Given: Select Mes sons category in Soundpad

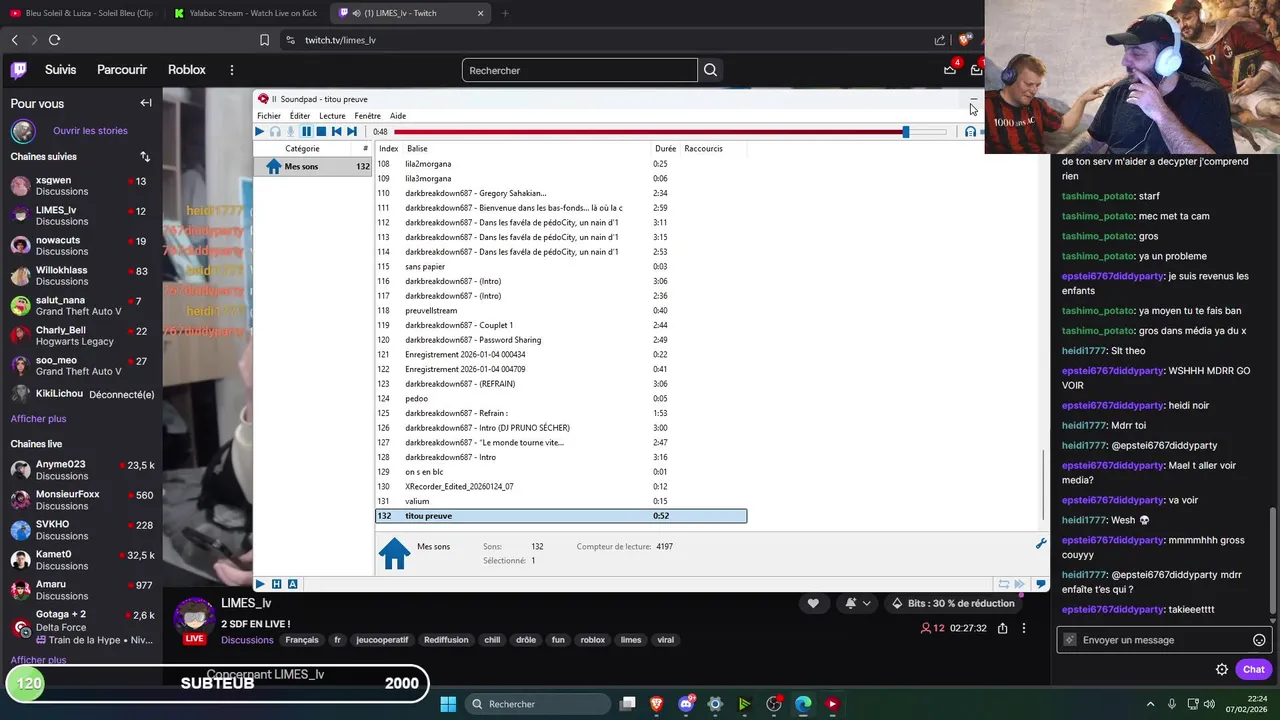Looking at the screenshot, I should point(313,166).
